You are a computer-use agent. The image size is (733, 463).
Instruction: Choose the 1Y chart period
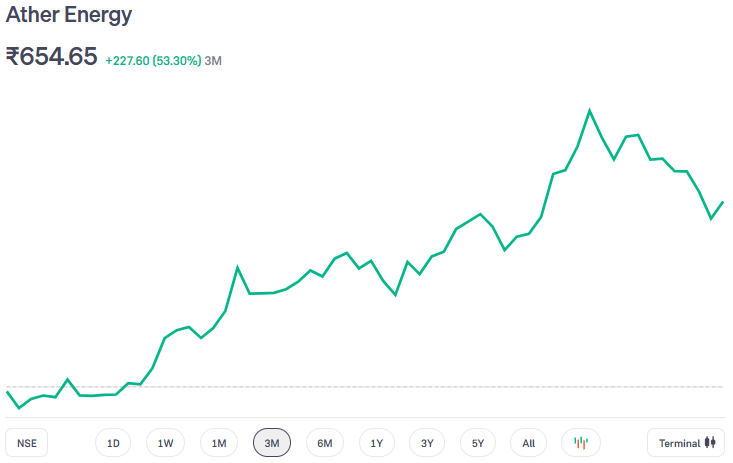click(x=376, y=443)
